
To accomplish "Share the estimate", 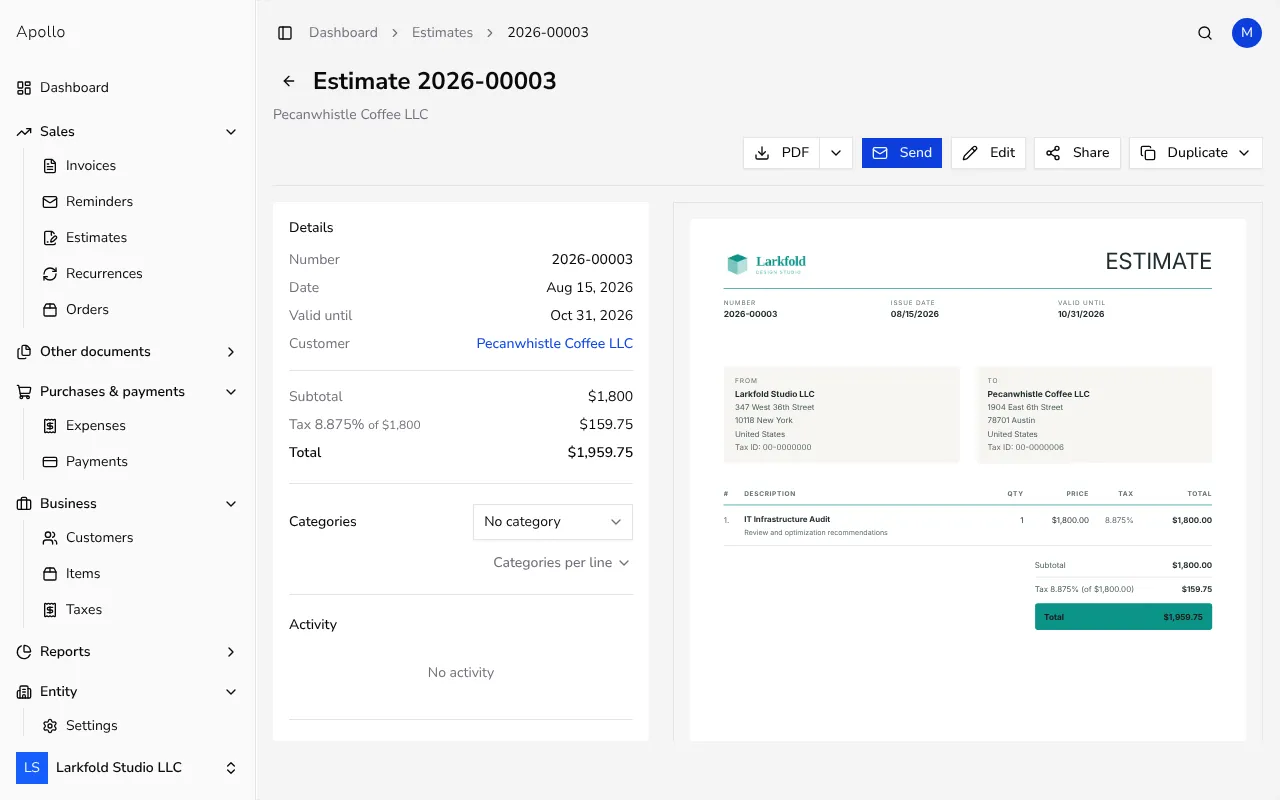I will [x=1077, y=153].
